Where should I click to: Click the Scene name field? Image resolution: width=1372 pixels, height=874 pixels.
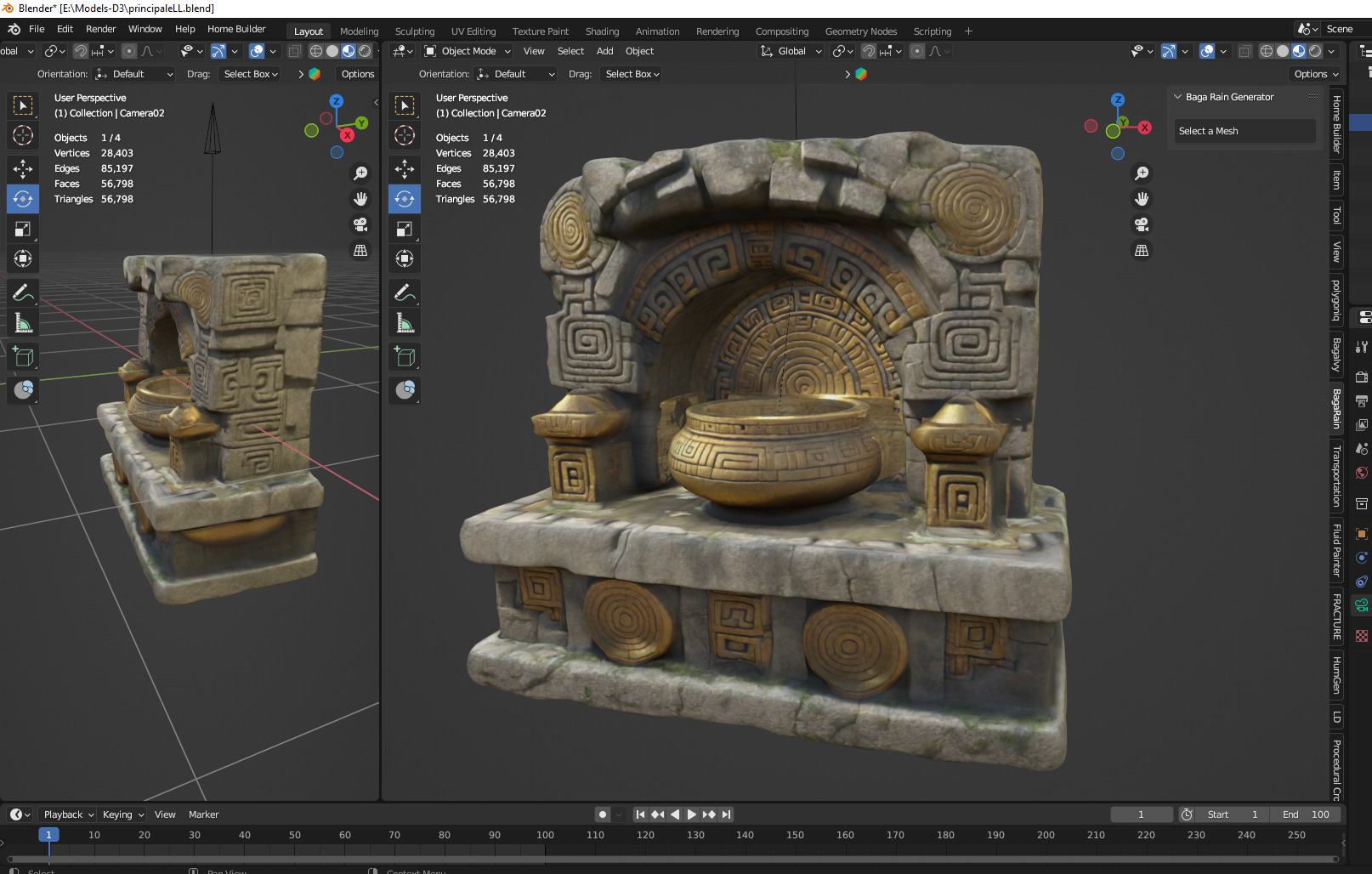coord(1345,29)
